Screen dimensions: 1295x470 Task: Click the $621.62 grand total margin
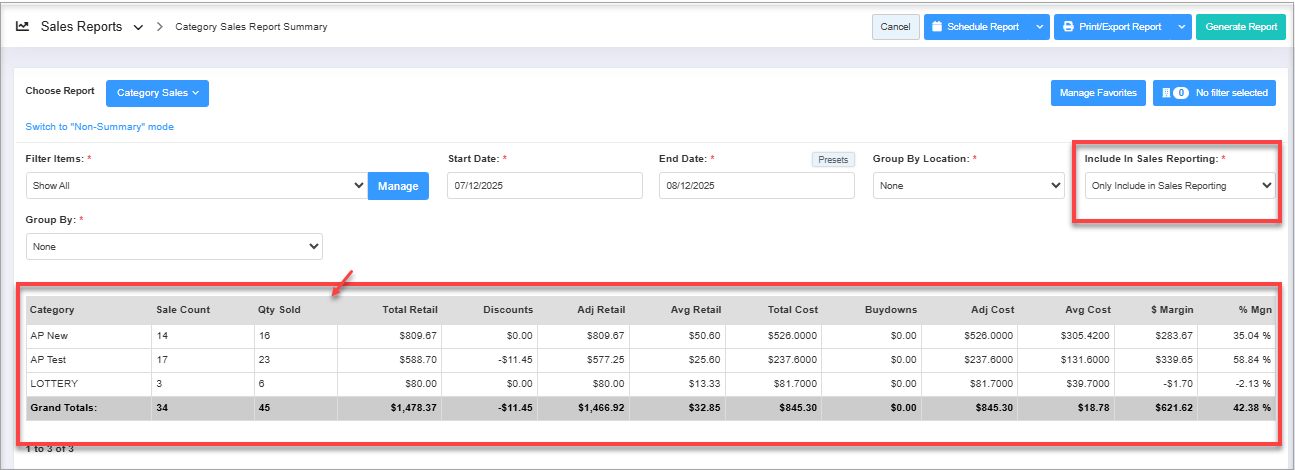[x=1173, y=408]
